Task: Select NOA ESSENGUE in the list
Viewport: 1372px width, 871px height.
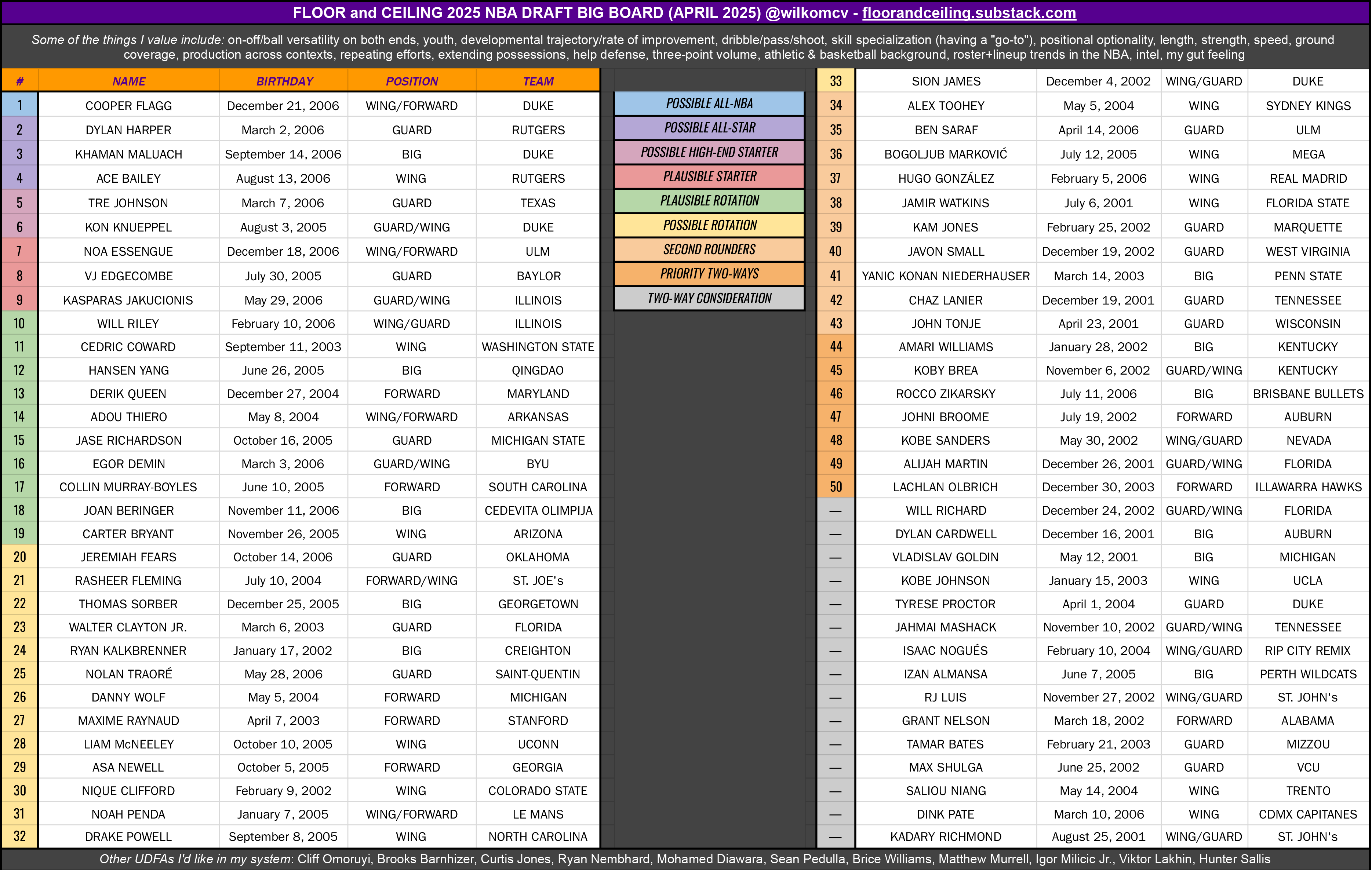Action: [129, 251]
